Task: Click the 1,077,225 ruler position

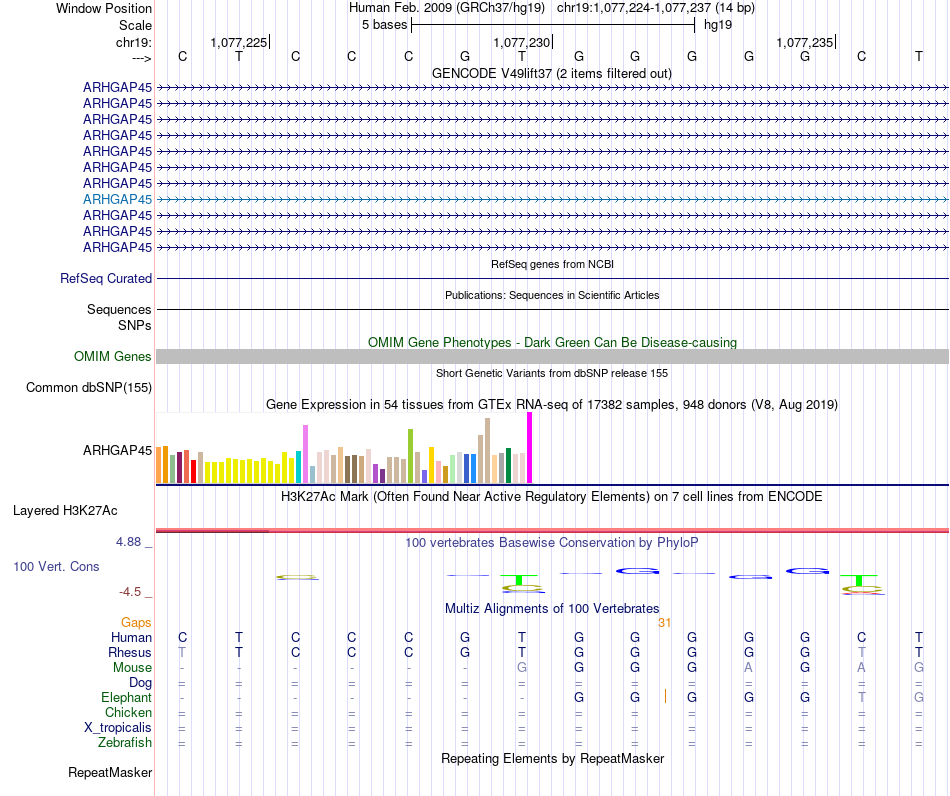Action: (239, 42)
